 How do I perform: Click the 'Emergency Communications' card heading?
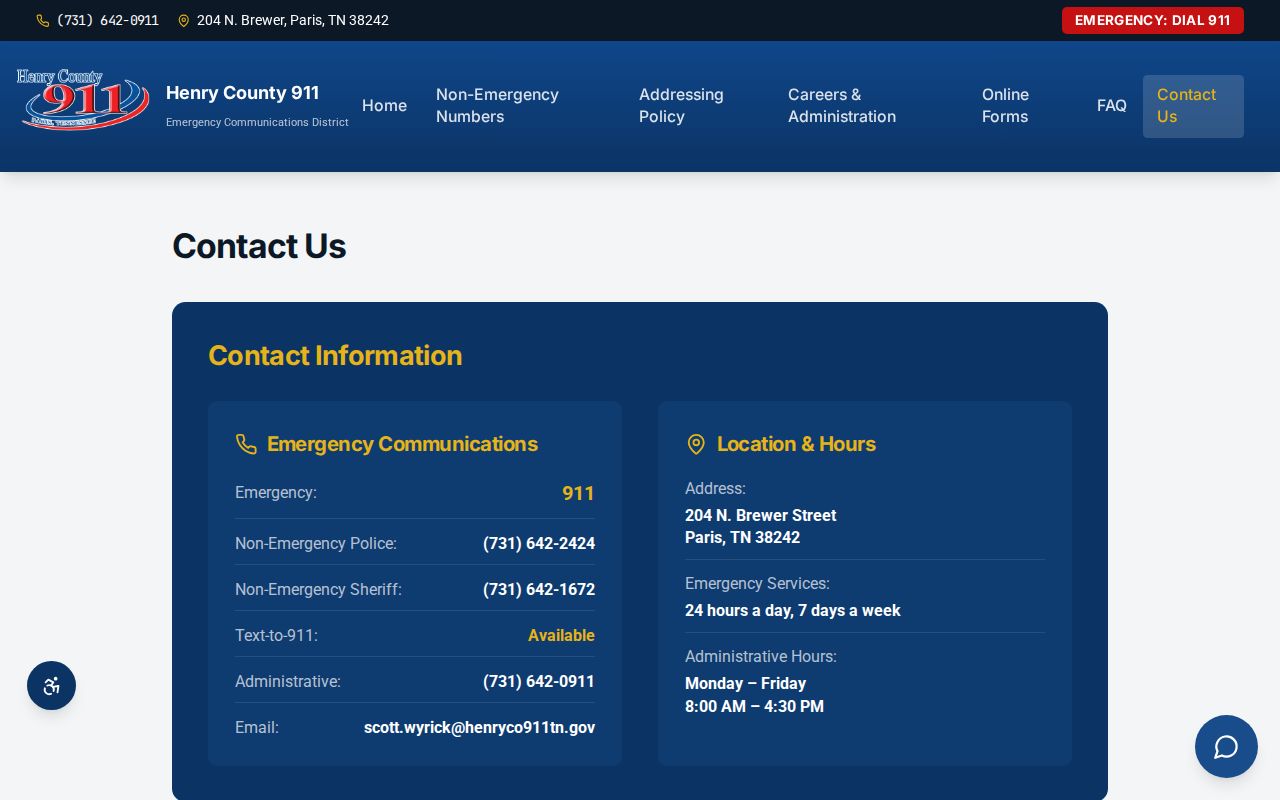coord(402,444)
